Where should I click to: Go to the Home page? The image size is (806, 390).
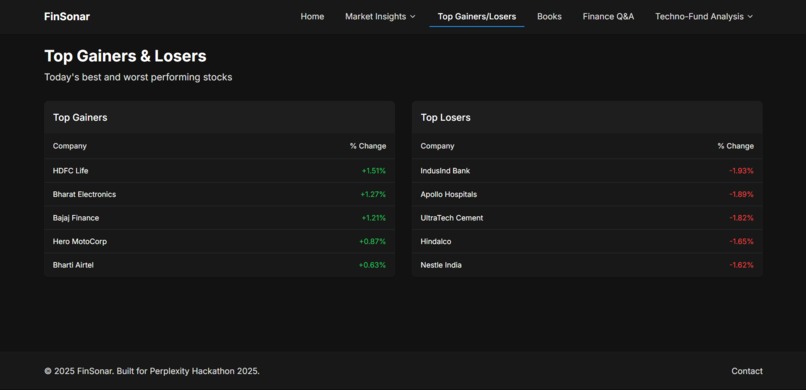(x=312, y=16)
